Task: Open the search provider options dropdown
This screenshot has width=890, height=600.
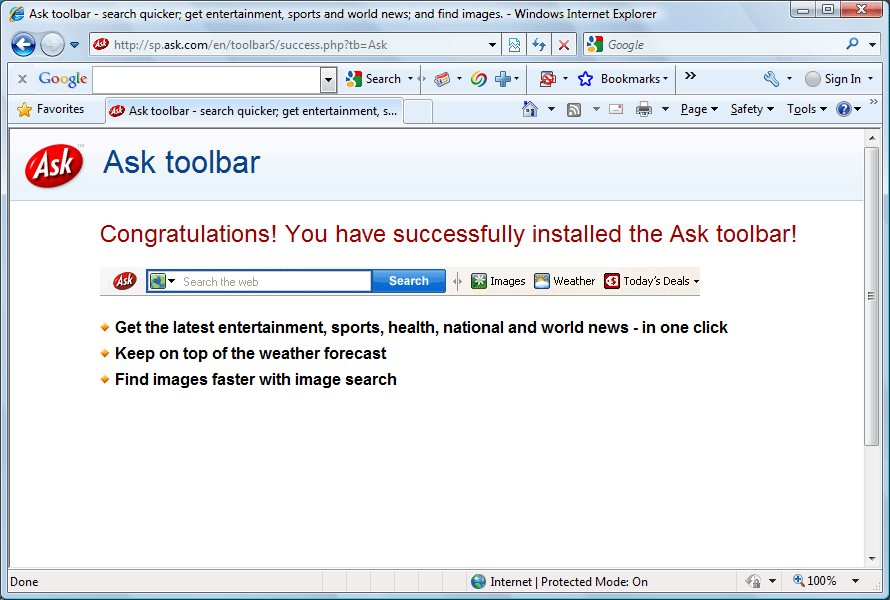Action: pyautogui.click(x=872, y=44)
